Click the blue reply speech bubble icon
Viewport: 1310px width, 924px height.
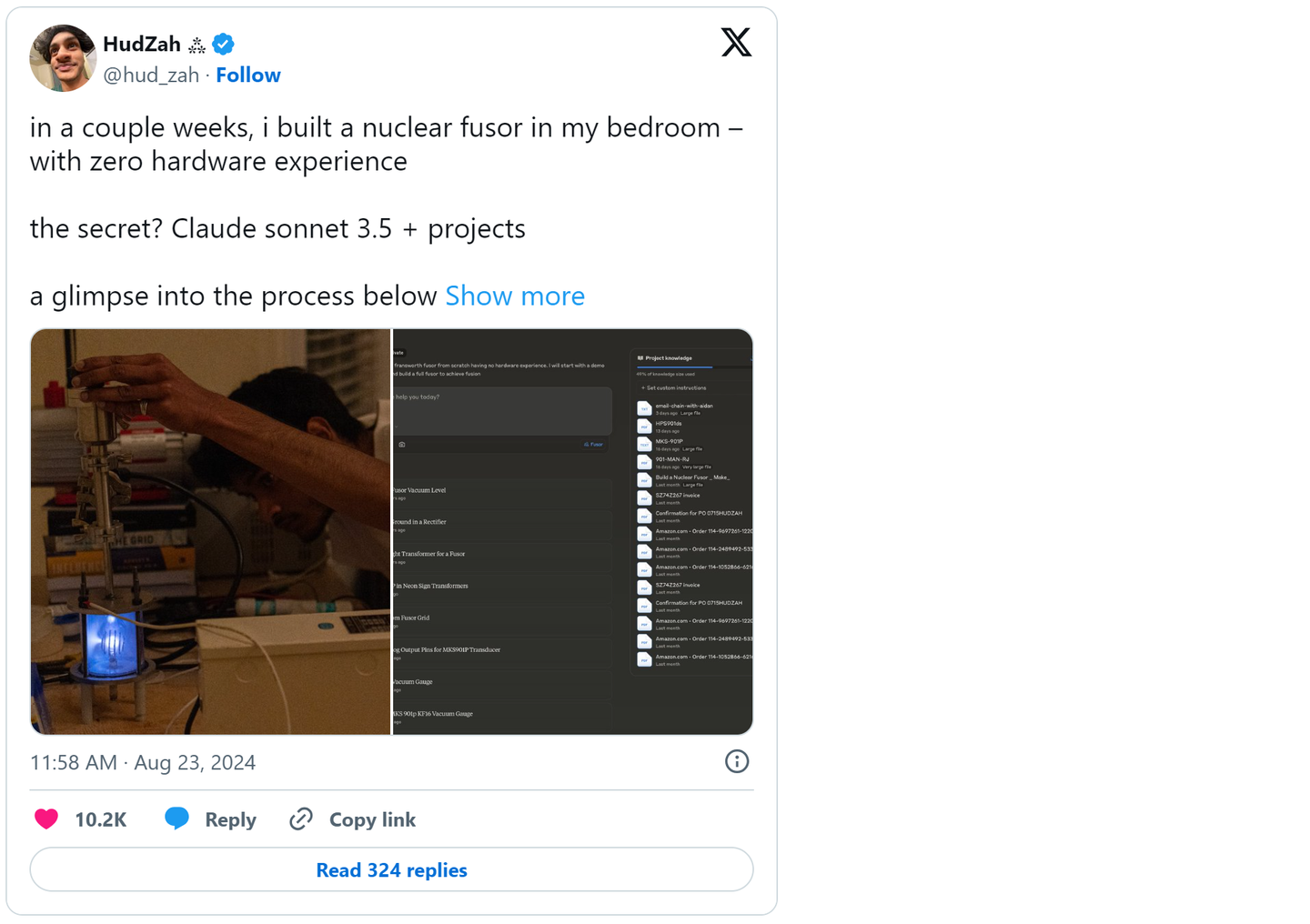tap(176, 819)
